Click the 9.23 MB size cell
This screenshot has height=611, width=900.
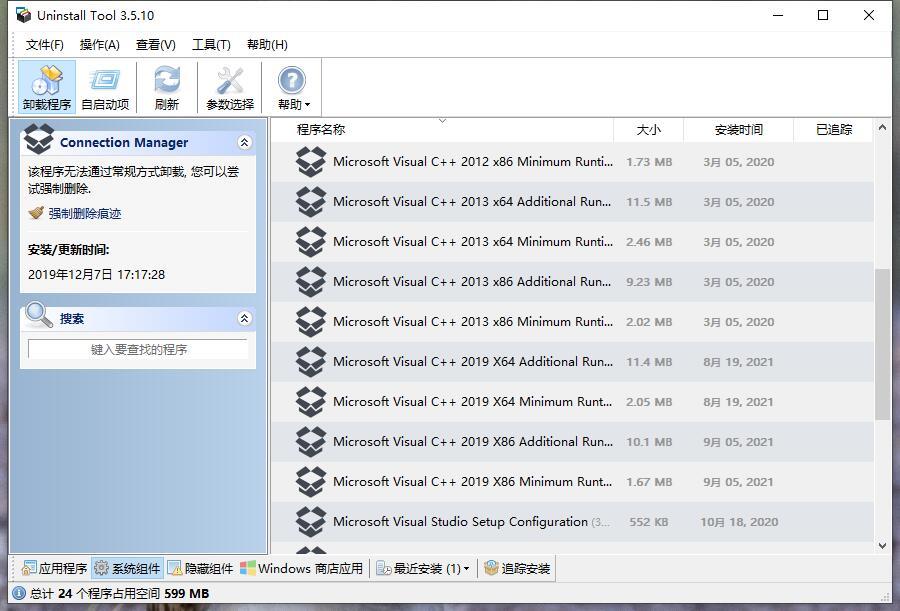point(649,282)
